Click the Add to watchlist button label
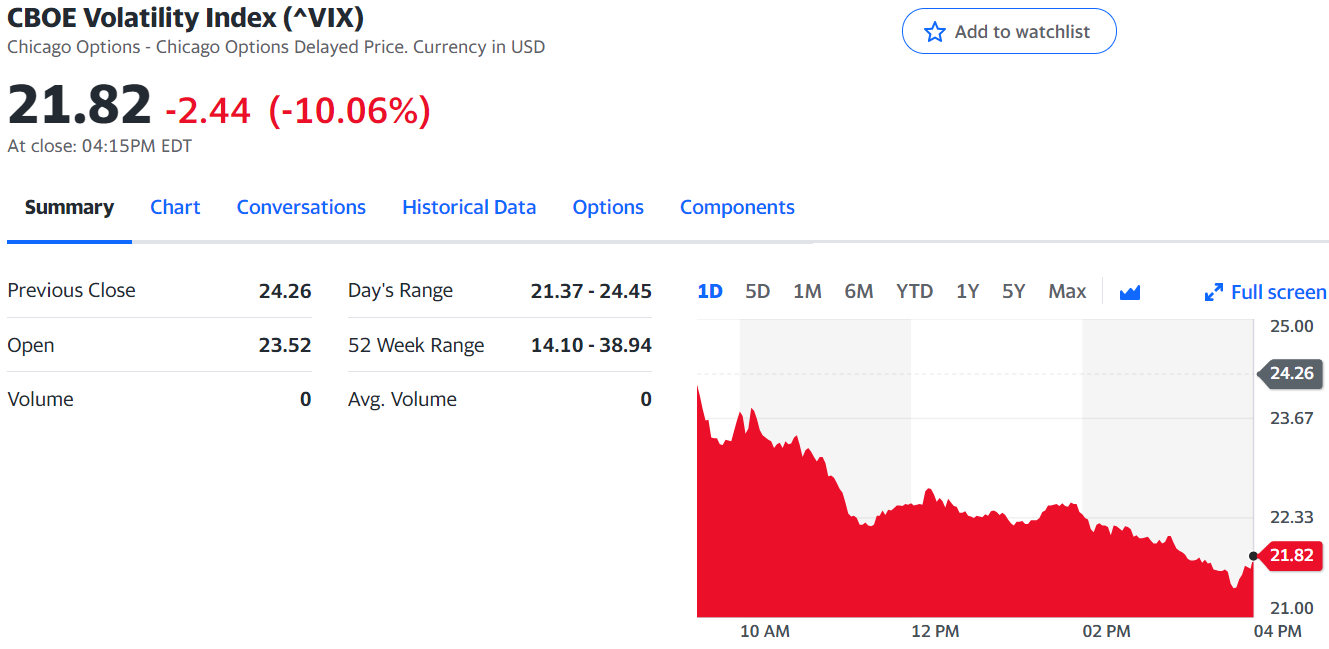The width and height of the screenshot is (1329, 649). [1022, 32]
